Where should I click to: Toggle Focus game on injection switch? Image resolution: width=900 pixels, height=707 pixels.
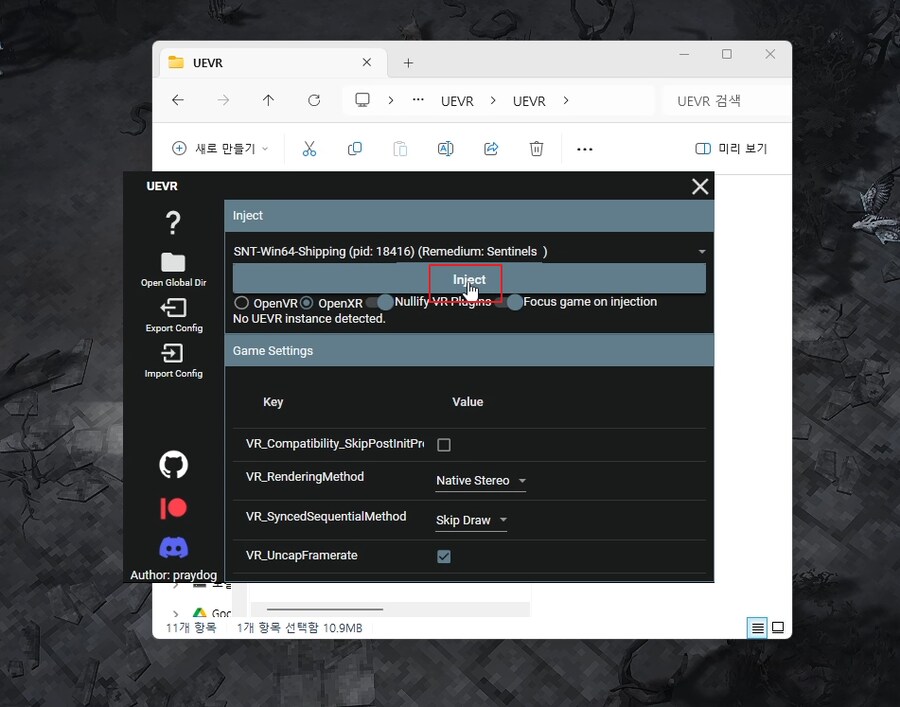(x=508, y=302)
